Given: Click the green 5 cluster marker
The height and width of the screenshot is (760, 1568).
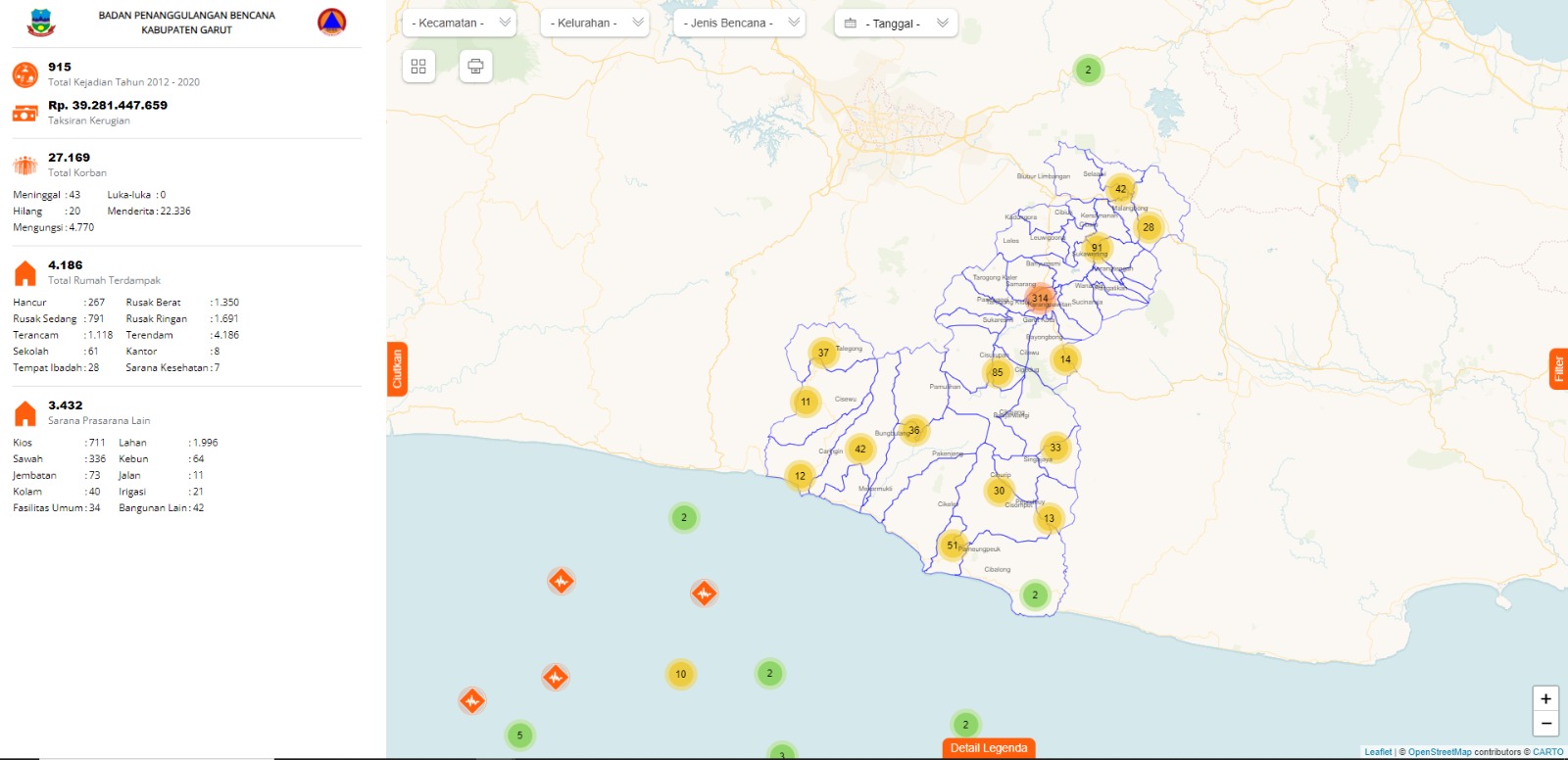Looking at the screenshot, I should pyautogui.click(x=519, y=735).
